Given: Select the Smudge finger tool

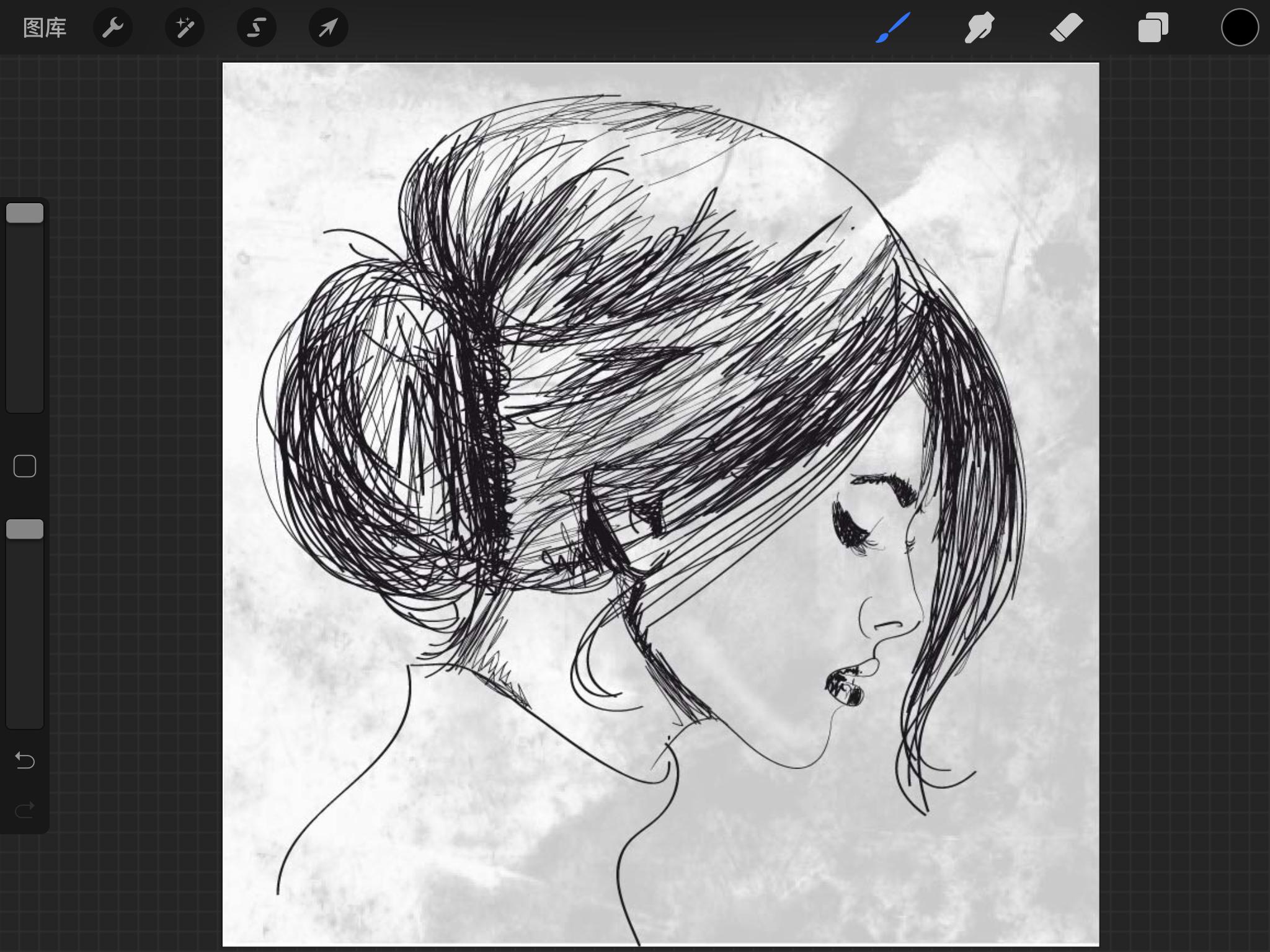Looking at the screenshot, I should coord(979,28).
